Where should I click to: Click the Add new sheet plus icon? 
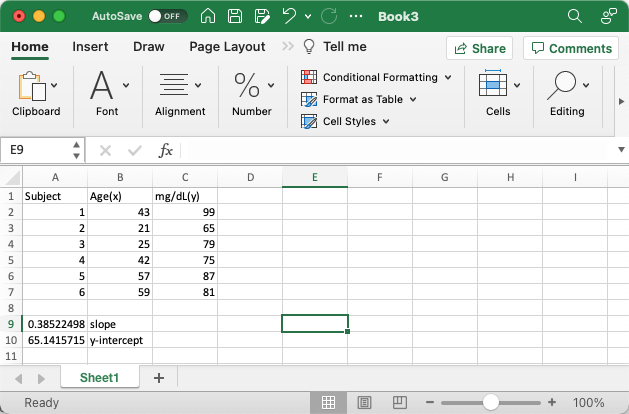pos(158,378)
